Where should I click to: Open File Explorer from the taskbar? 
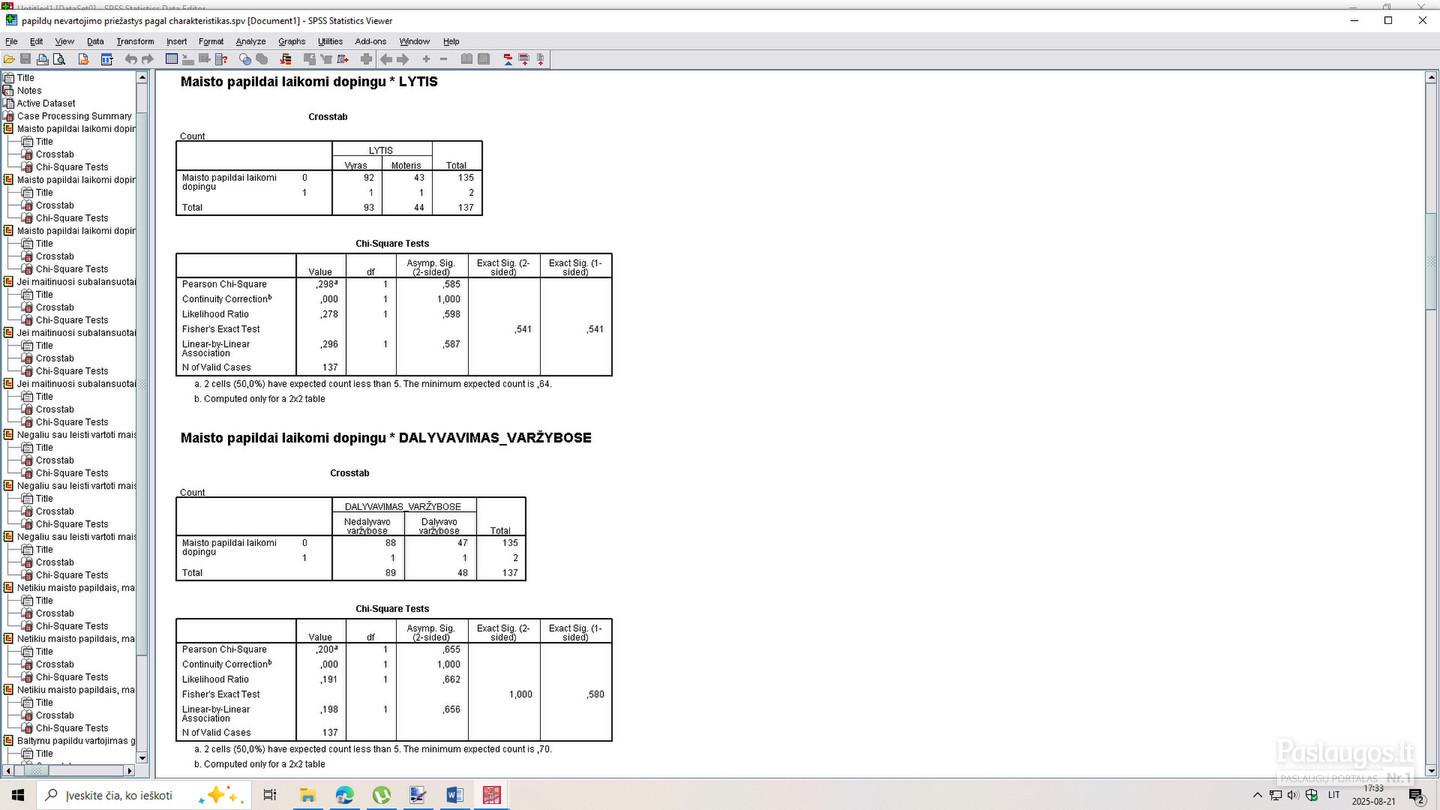308,795
